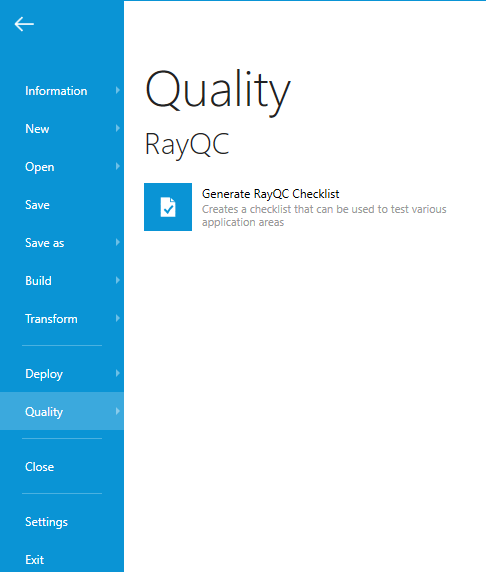486x572 pixels.
Task: Click the back arrow icon
Action: [24, 24]
